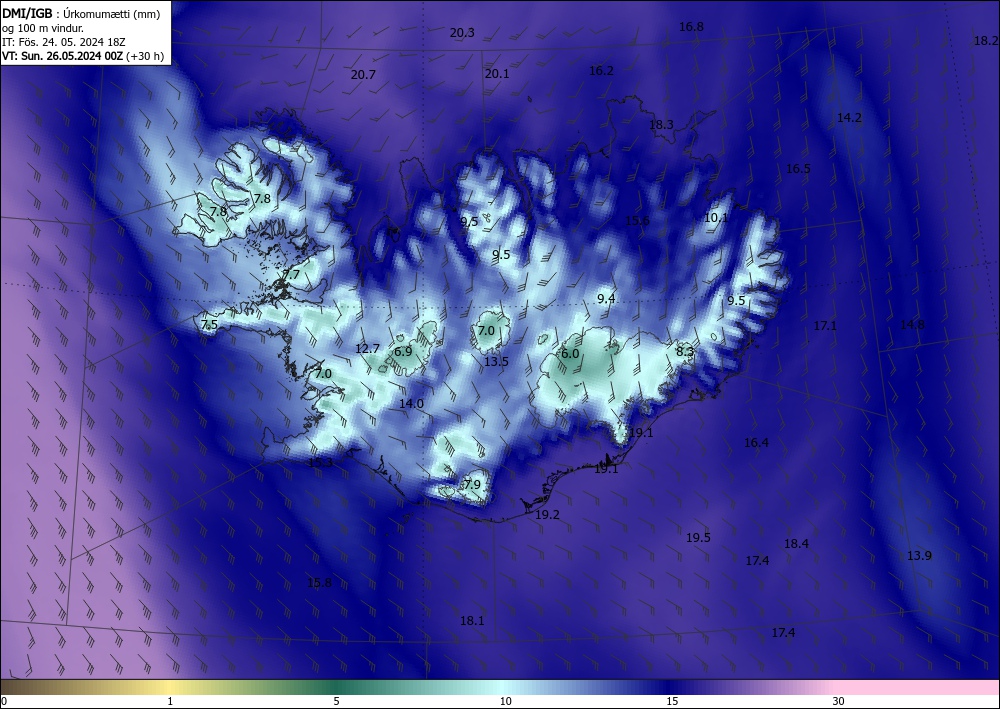
Task: Click the map value 9.4
Action: pyautogui.click(x=606, y=298)
